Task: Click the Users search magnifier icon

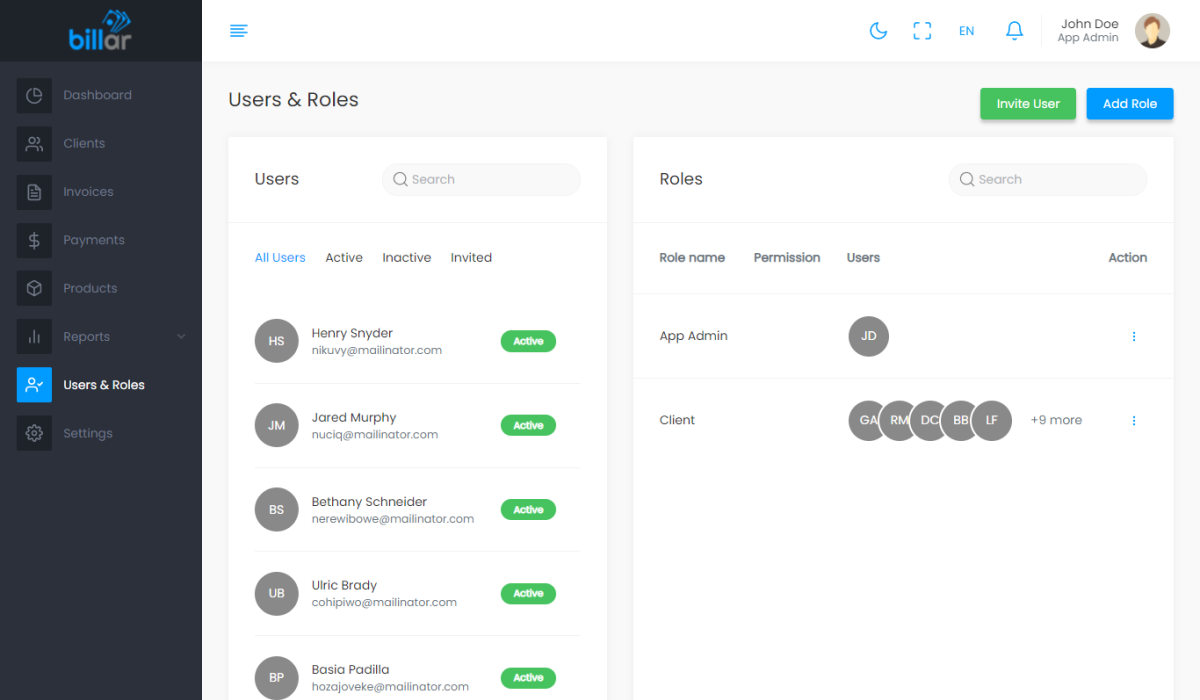Action: [400, 179]
